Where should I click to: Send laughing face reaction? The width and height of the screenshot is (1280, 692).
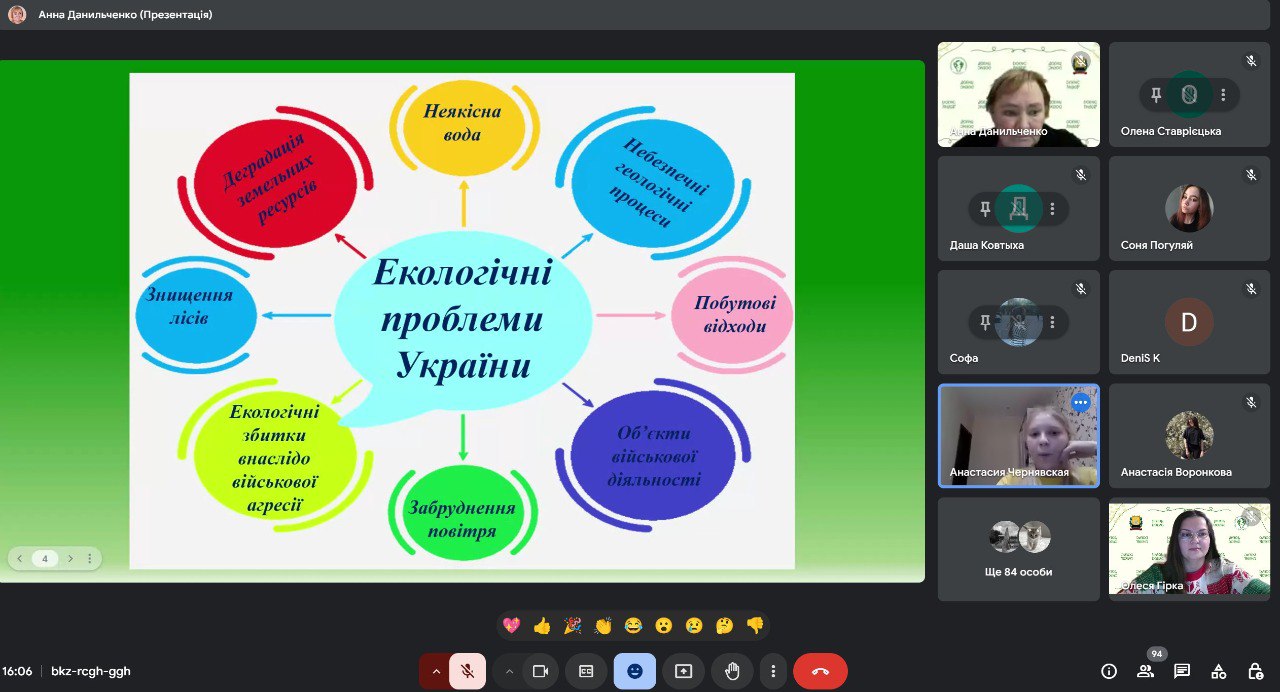633,626
